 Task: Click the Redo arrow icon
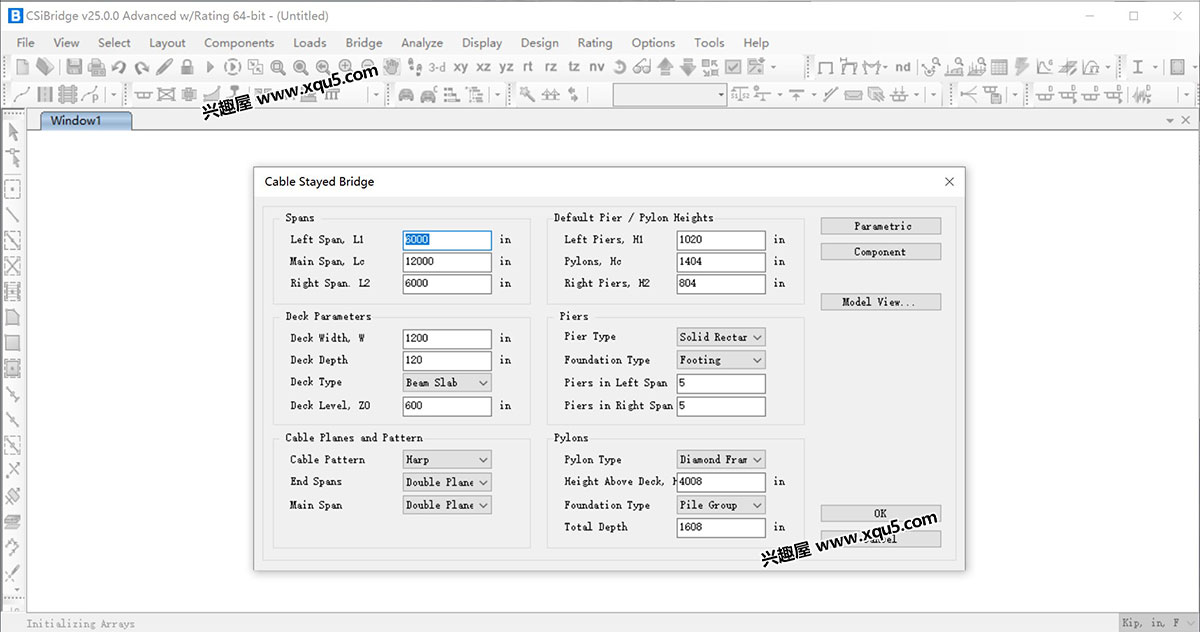[x=142, y=67]
